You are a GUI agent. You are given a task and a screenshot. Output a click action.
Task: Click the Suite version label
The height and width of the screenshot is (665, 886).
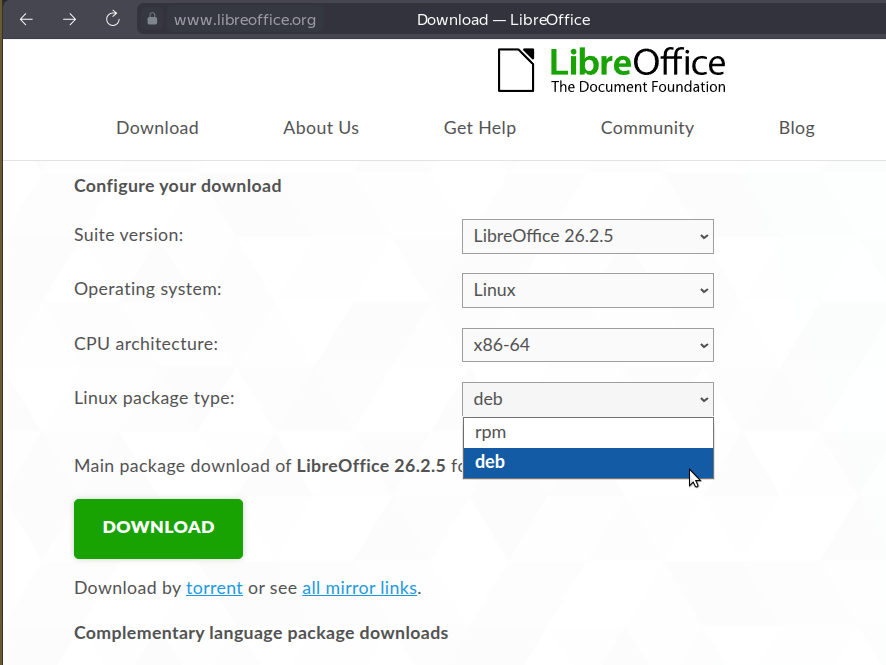(128, 234)
